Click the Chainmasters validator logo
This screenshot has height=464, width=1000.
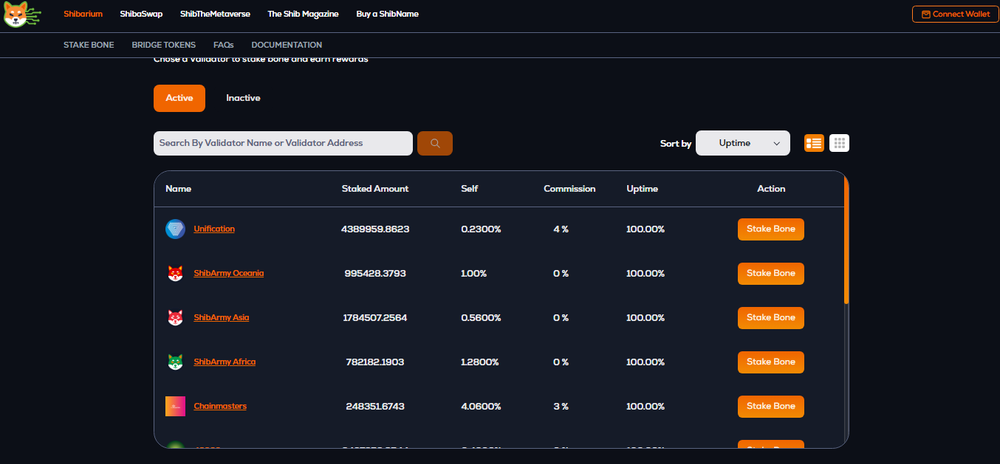[x=175, y=407]
